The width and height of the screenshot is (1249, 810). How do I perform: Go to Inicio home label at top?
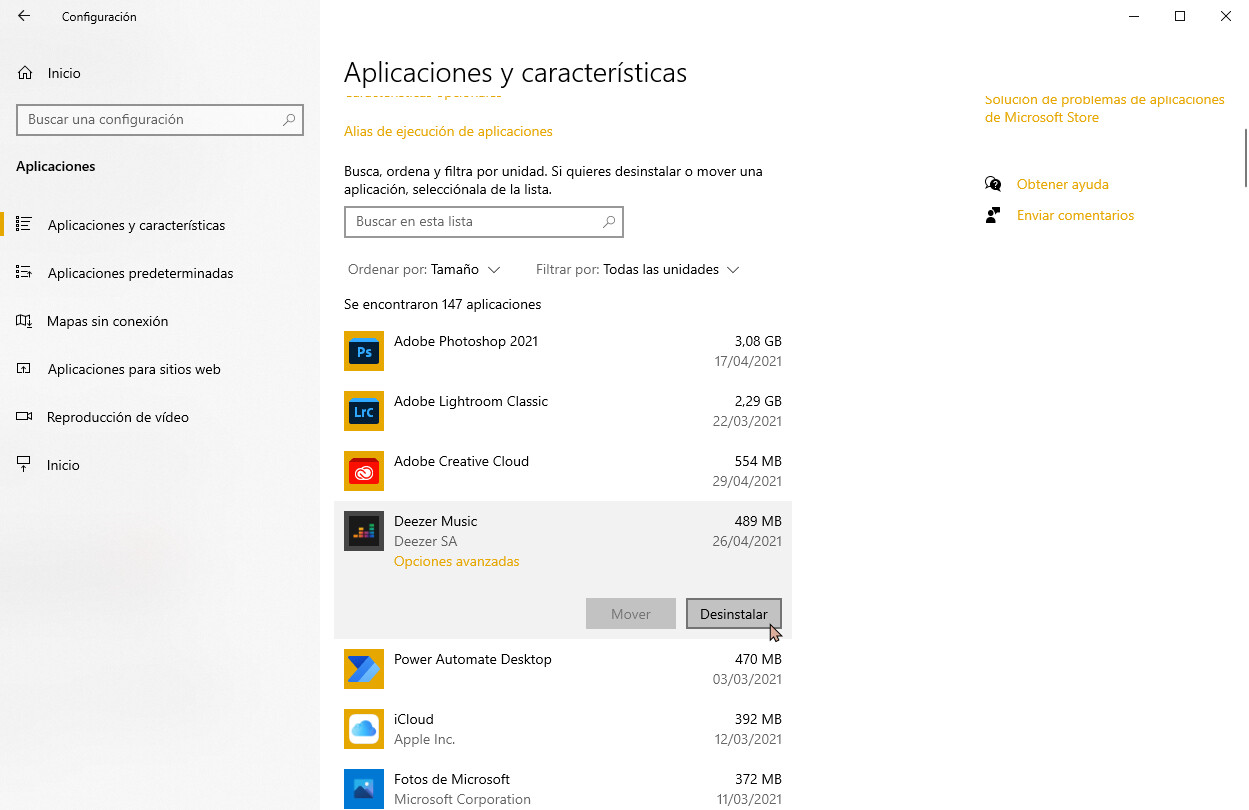64,73
